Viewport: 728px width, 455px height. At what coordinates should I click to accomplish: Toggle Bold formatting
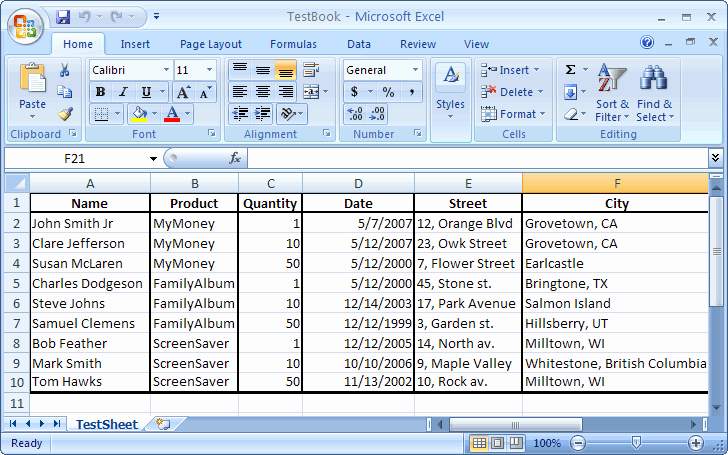pyautogui.click(x=100, y=92)
